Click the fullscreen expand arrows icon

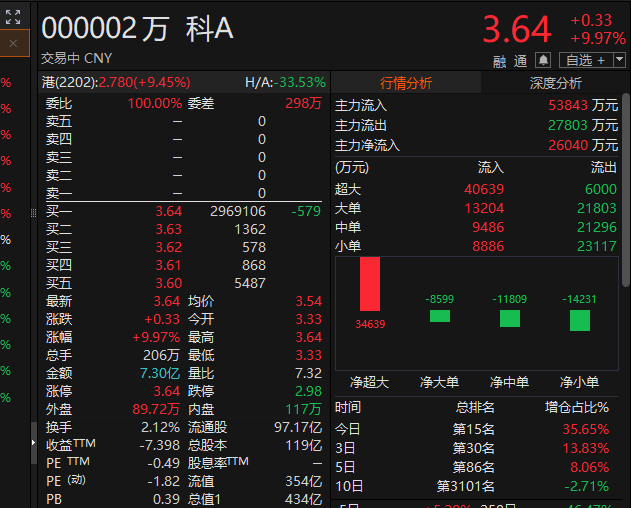pyautogui.click(x=13, y=17)
